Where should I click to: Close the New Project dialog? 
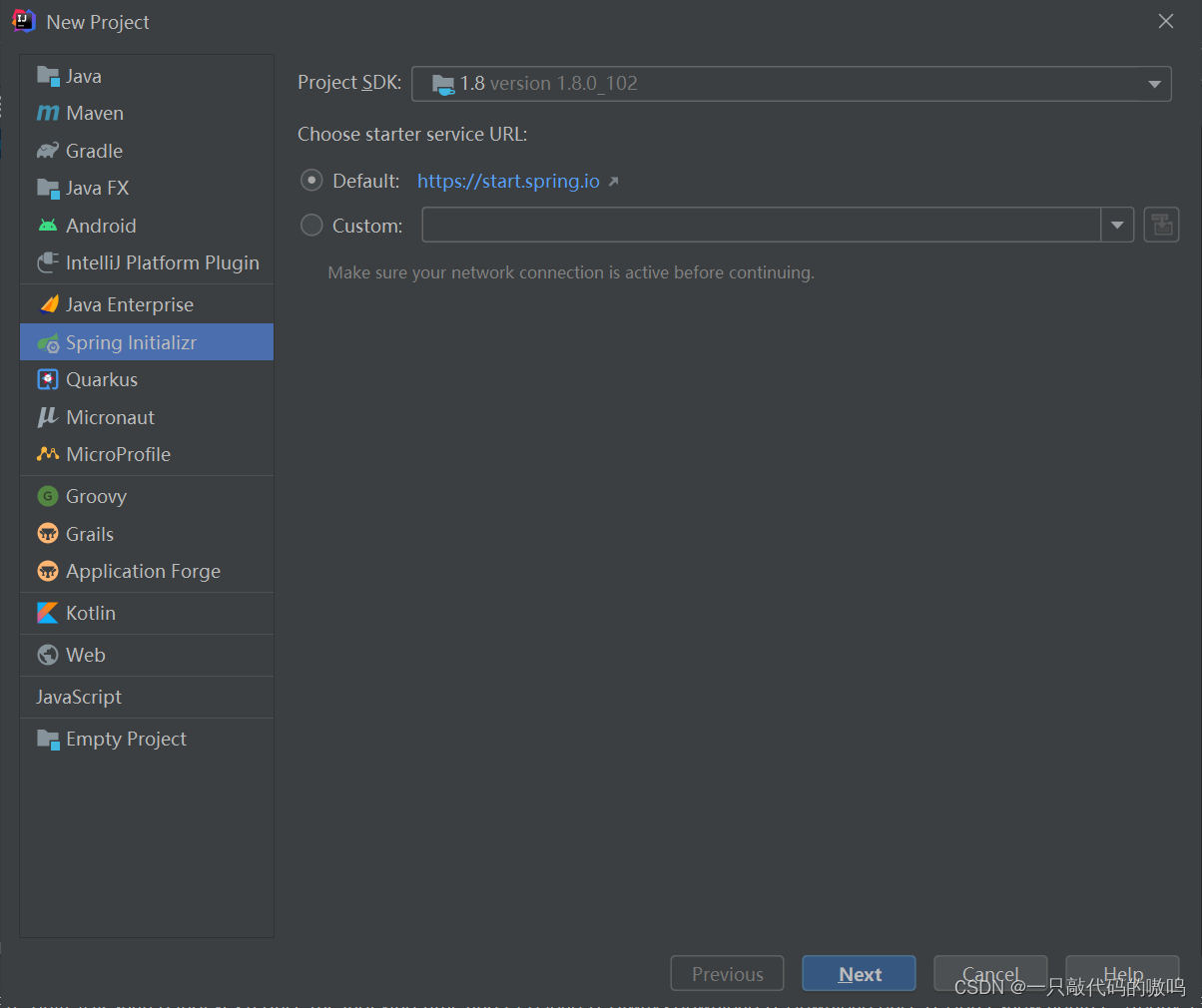[1165, 21]
